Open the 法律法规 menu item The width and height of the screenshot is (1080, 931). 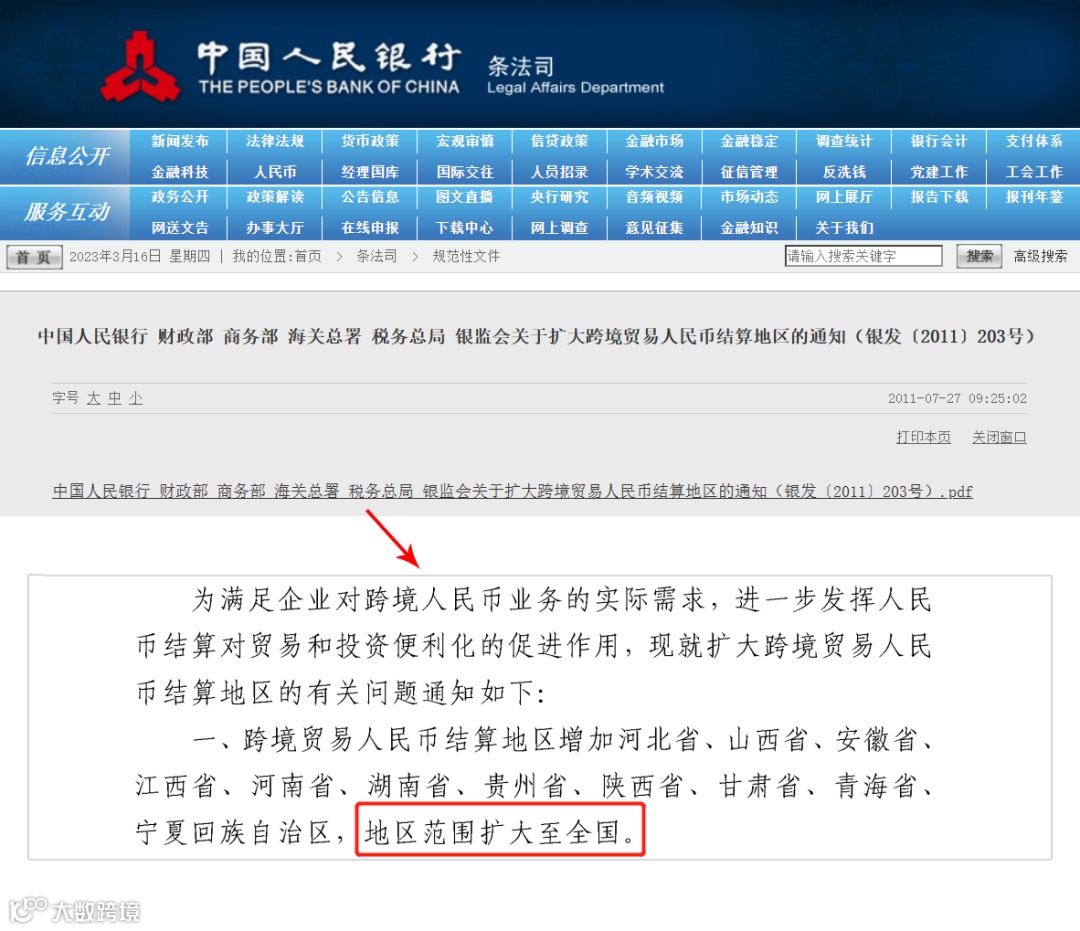[x=275, y=141]
